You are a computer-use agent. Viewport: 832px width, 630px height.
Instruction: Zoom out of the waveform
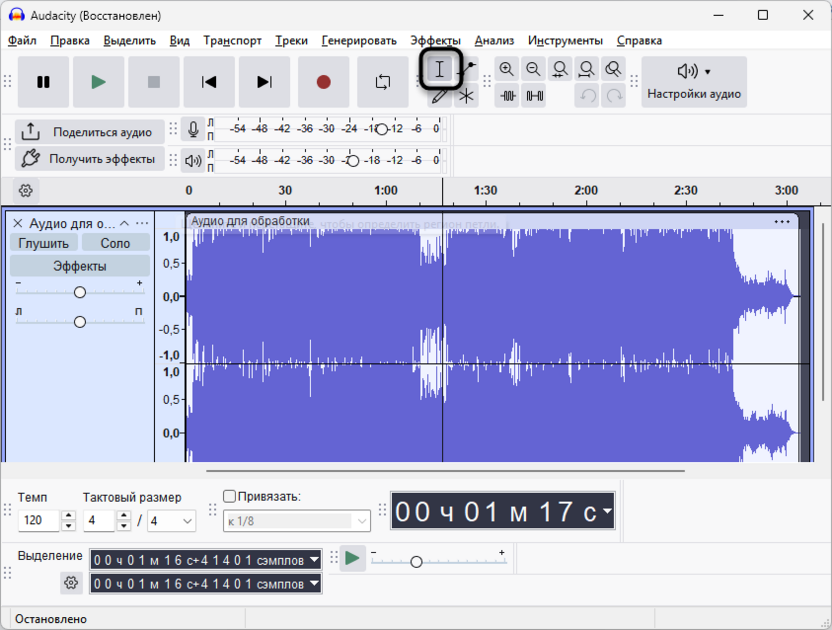tap(533, 69)
